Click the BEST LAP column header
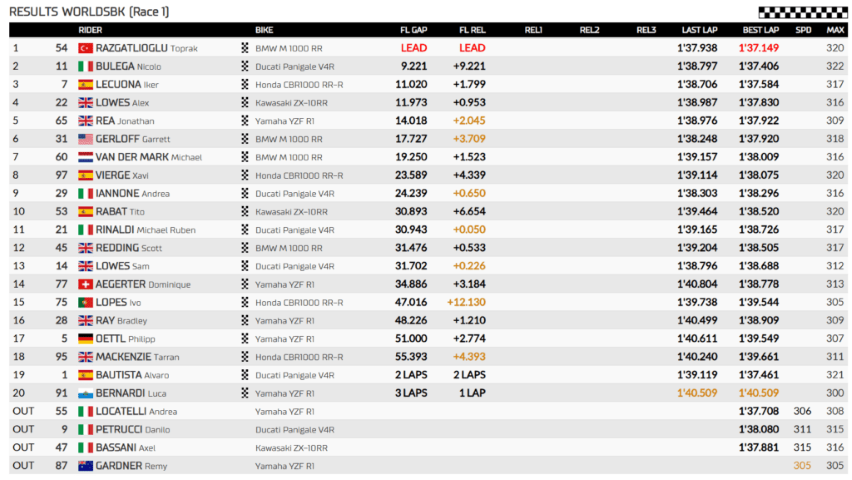 coord(761,30)
